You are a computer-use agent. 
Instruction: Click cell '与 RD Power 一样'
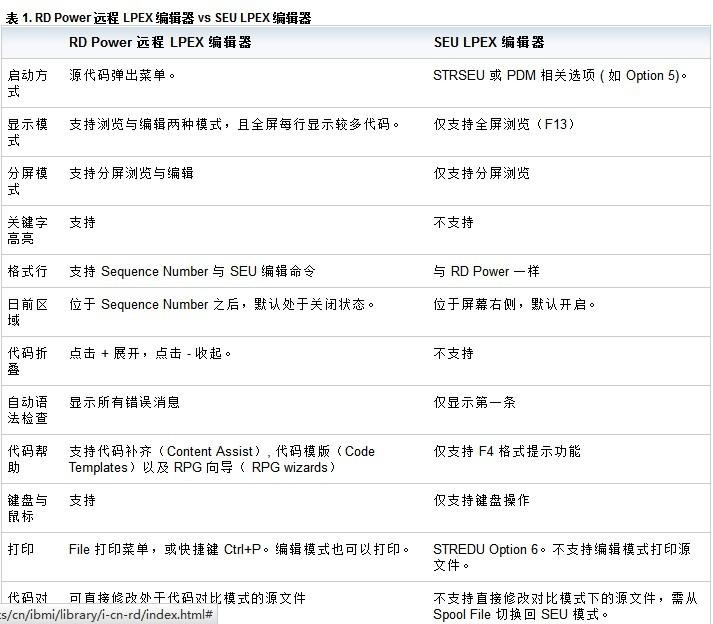(x=487, y=272)
